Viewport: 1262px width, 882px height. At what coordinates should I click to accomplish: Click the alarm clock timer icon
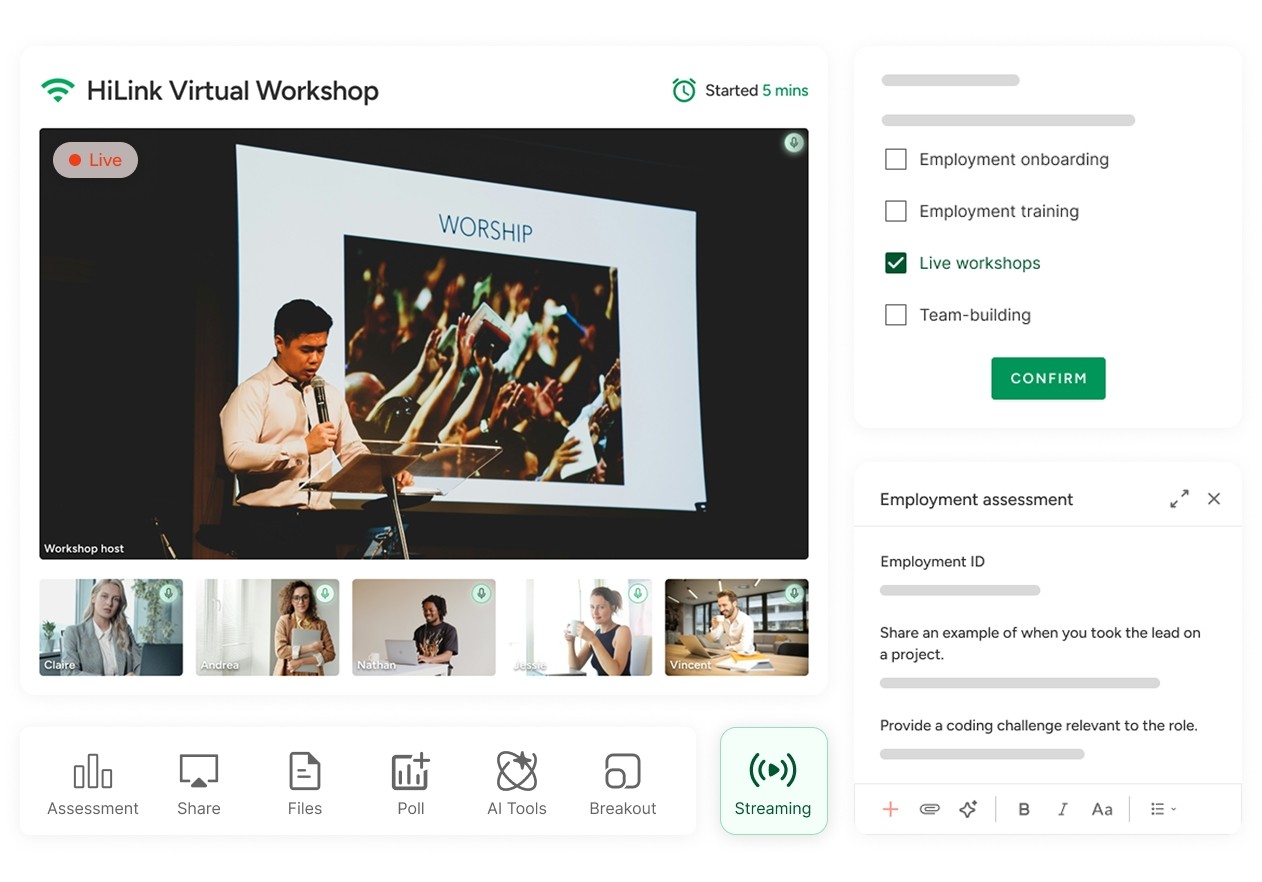pos(684,90)
